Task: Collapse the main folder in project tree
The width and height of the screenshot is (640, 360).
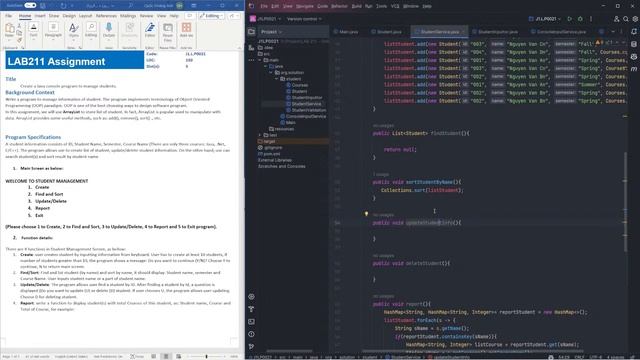Action: 260,60
